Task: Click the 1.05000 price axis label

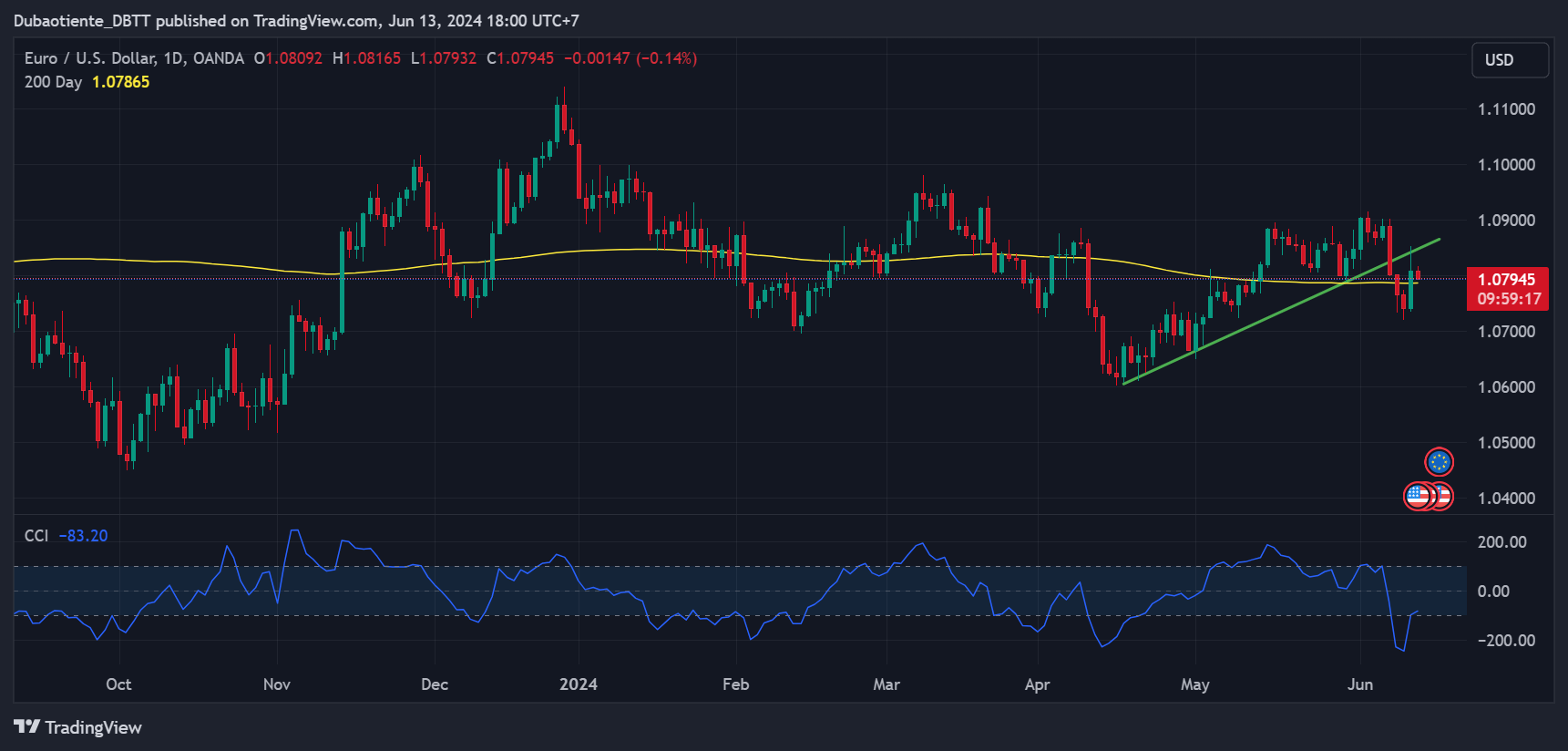Action: pos(1506,443)
